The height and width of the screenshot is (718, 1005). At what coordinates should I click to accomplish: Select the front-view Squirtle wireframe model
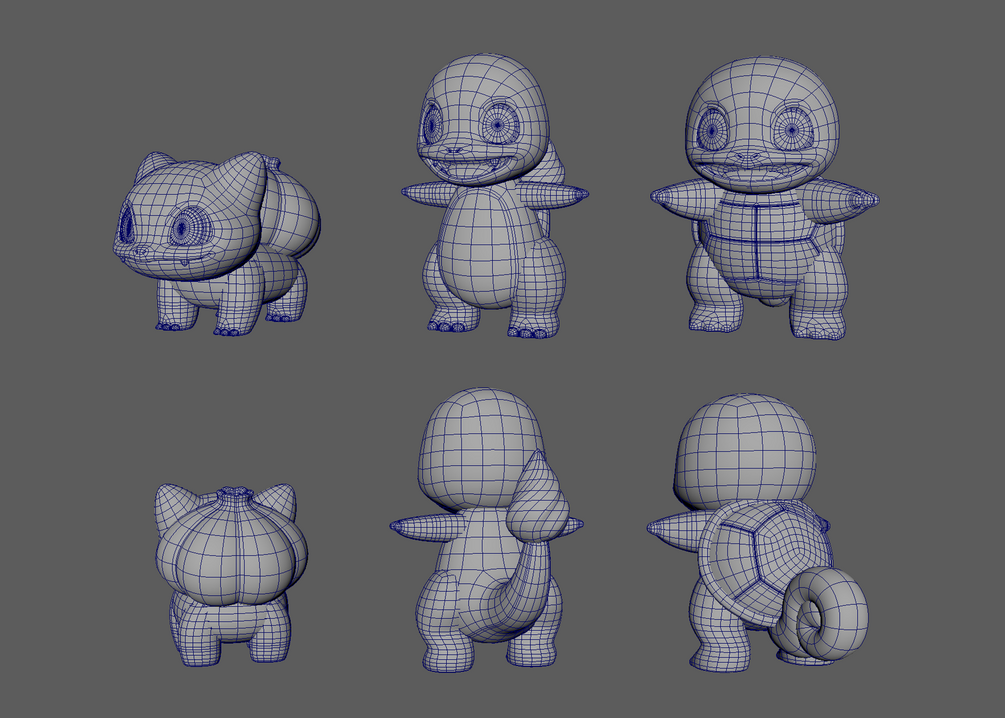(x=764, y=197)
